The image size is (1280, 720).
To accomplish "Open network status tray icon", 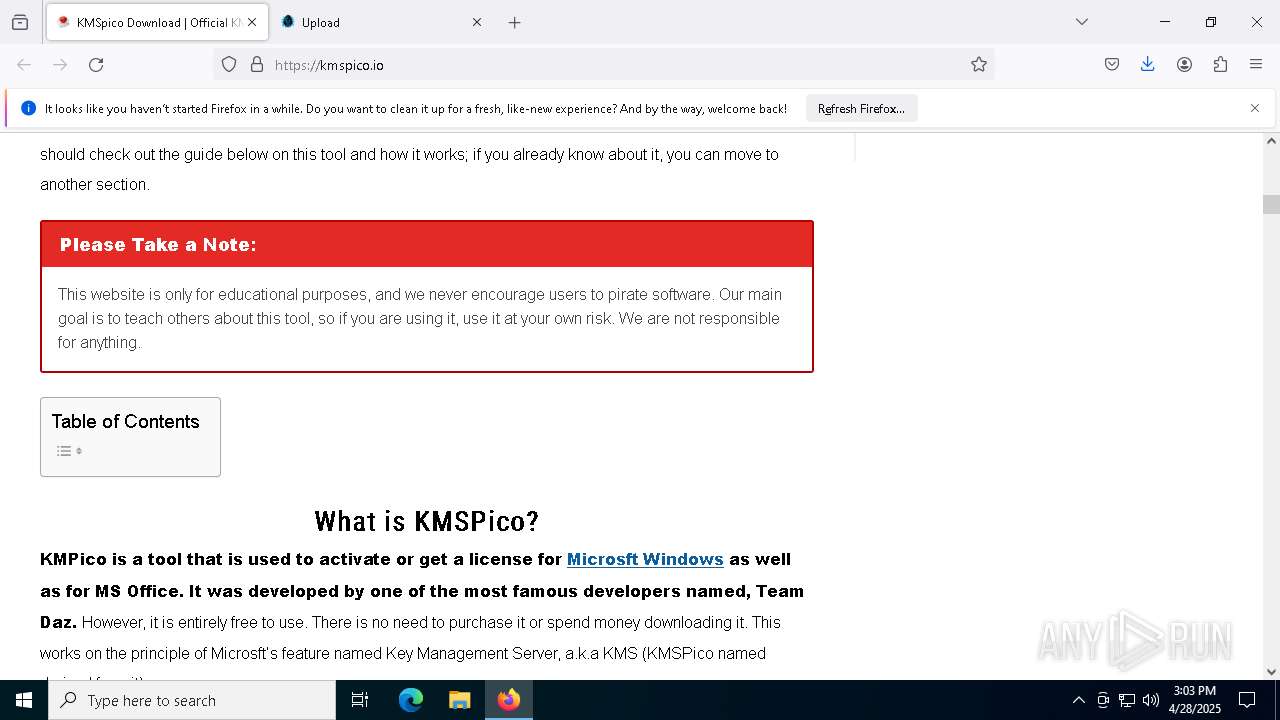I will (x=1127, y=700).
